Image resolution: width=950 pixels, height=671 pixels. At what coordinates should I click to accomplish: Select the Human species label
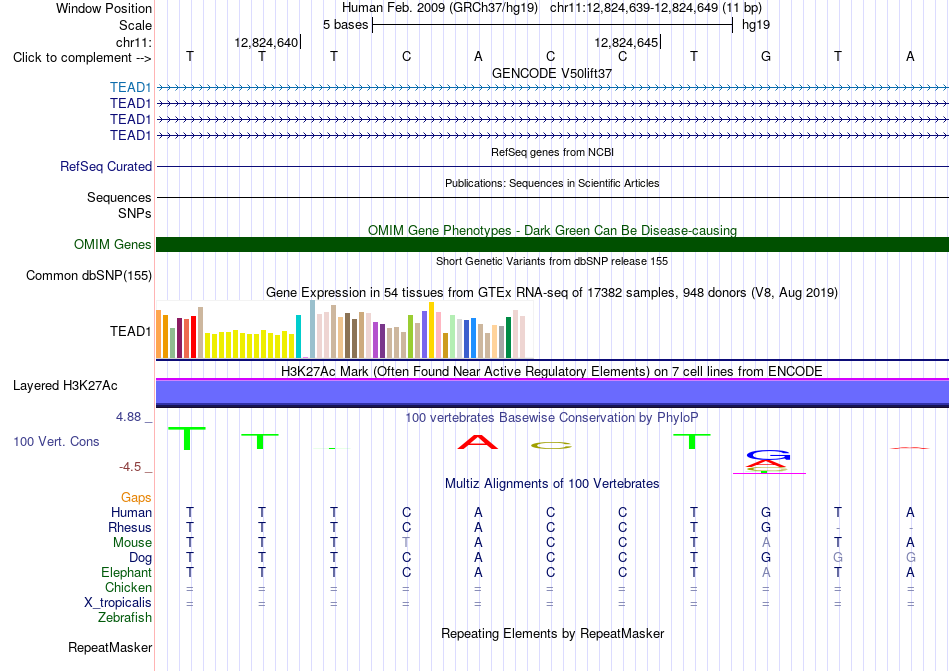[131, 512]
